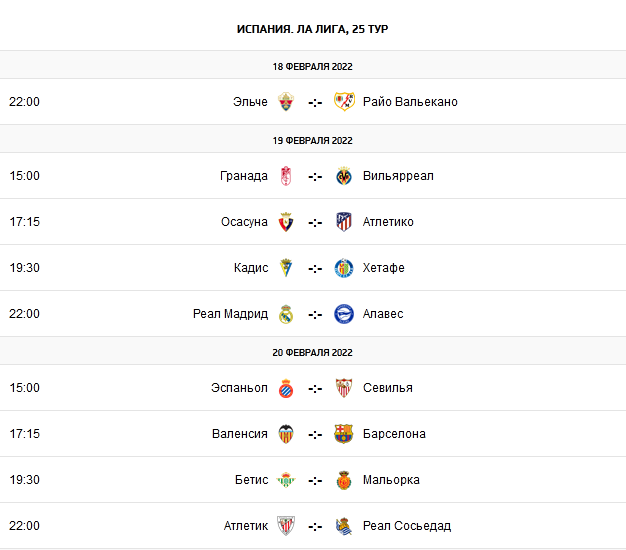Click the Real Sociedad crest icon

(344, 526)
